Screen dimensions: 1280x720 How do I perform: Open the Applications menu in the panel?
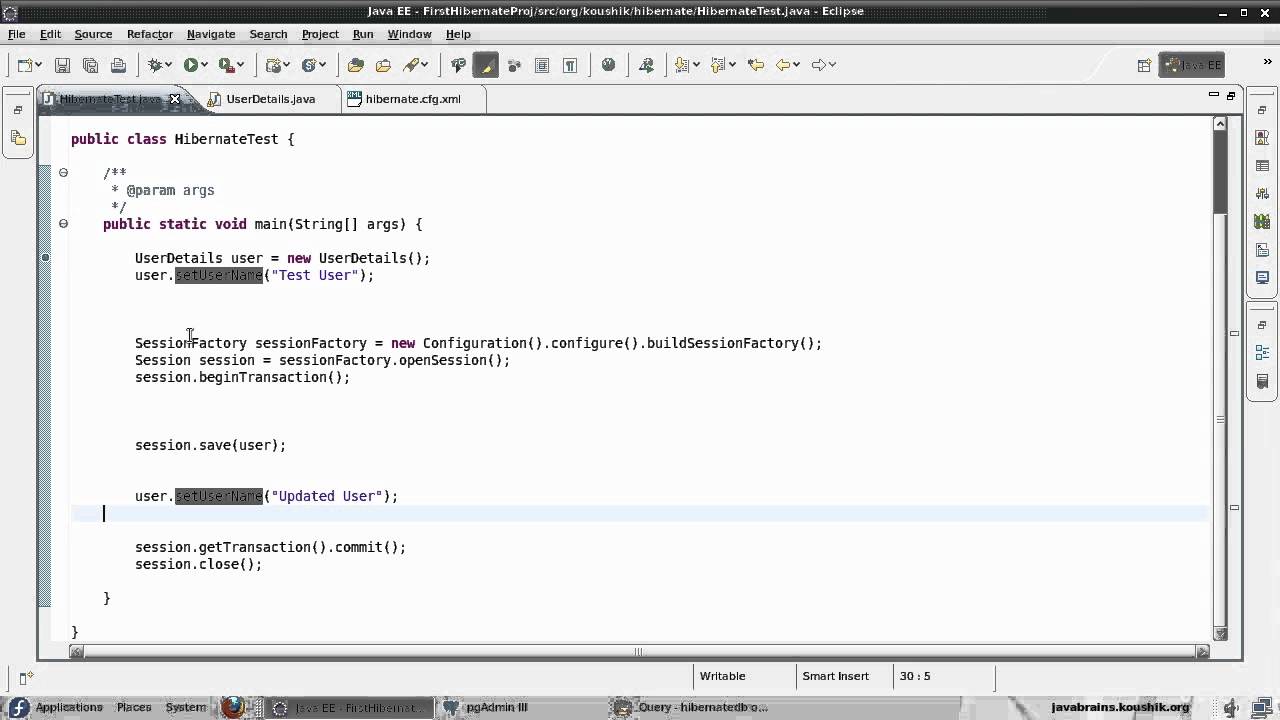pos(69,707)
